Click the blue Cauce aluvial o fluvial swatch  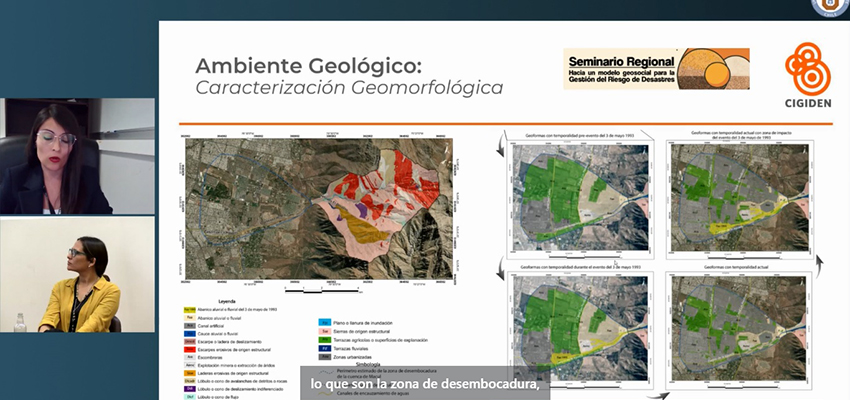pos(189,334)
